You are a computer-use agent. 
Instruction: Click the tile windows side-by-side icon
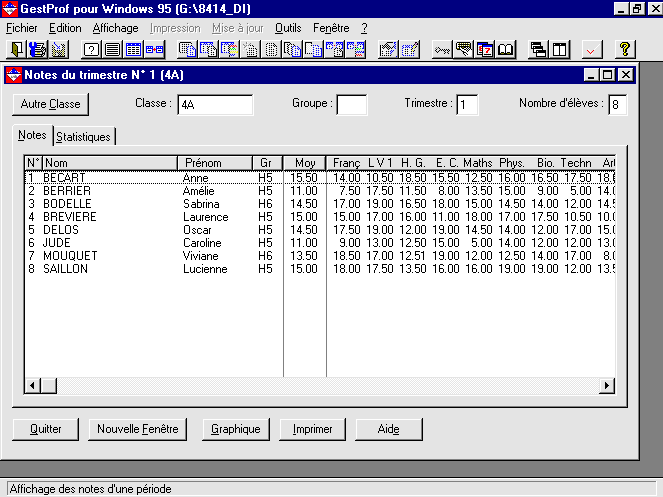559,49
